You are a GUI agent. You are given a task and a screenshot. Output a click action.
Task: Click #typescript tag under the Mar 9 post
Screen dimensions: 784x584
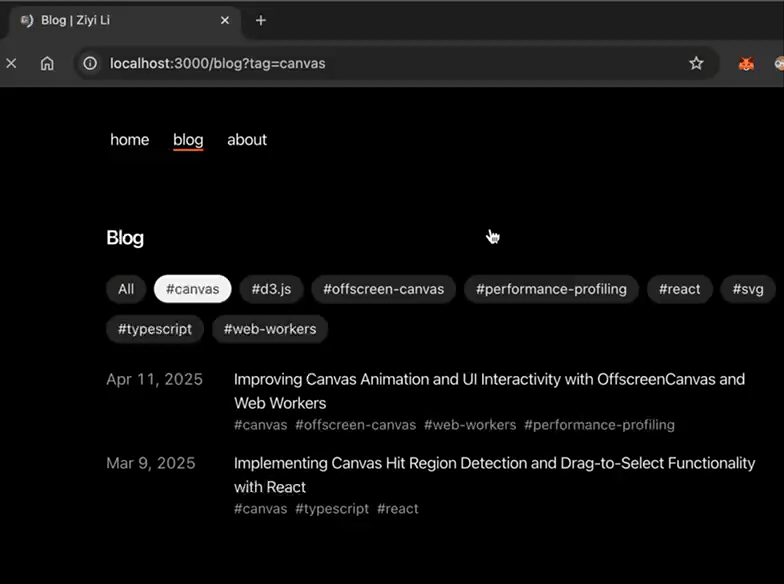(332, 509)
